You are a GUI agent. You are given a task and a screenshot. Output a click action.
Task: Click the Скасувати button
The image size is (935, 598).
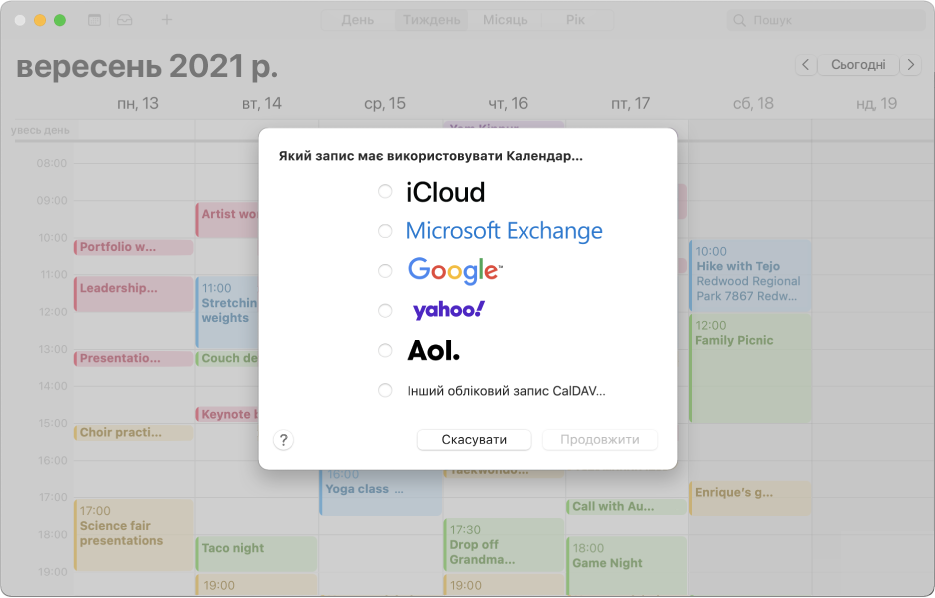[474, 440]
